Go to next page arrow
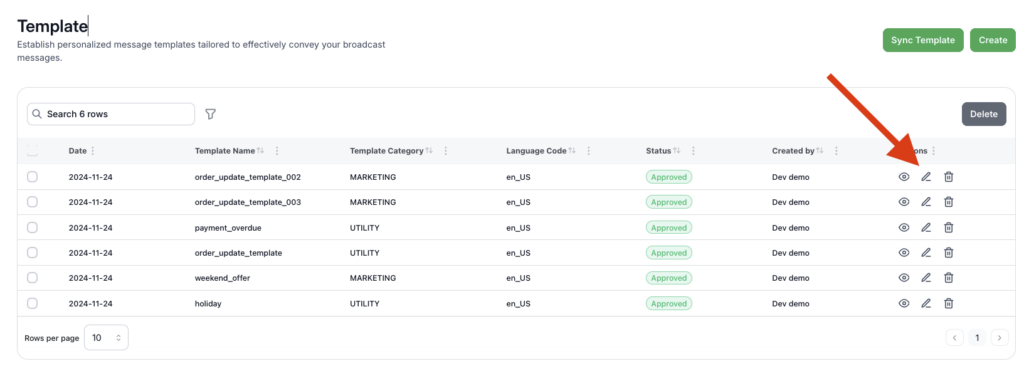The height and width of the screenshot is (386, 1024). pyautogui.click(x=1000, y=338)
